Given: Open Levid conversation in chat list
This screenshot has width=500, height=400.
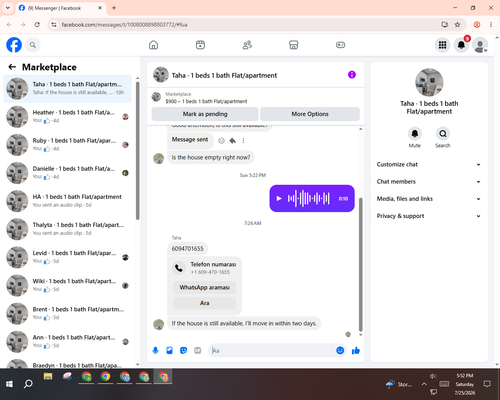Looking at the screenshot, I should [67, 257].
